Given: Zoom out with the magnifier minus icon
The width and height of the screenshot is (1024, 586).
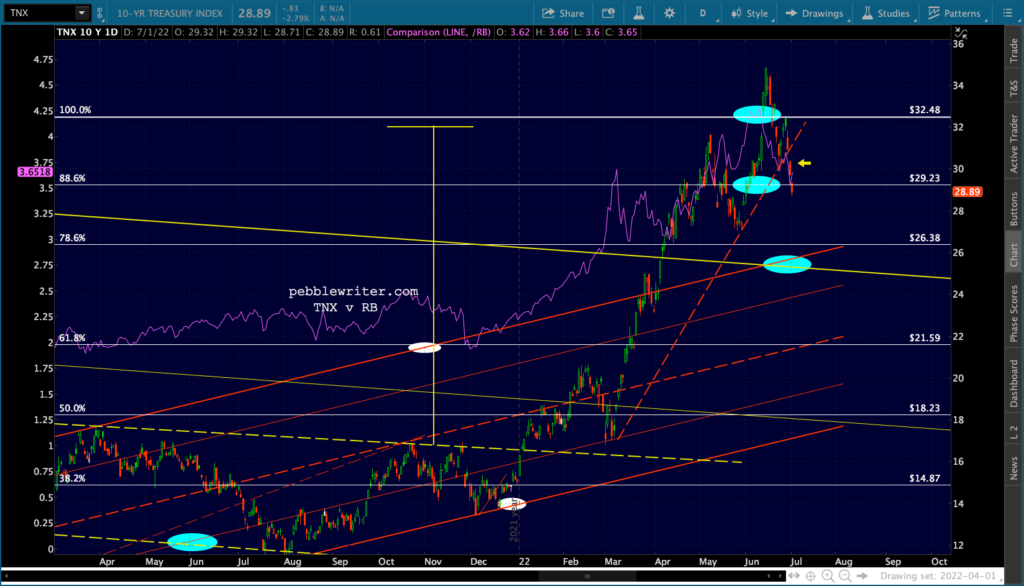Looking at the screenshot, I should [x=845, y=576].
